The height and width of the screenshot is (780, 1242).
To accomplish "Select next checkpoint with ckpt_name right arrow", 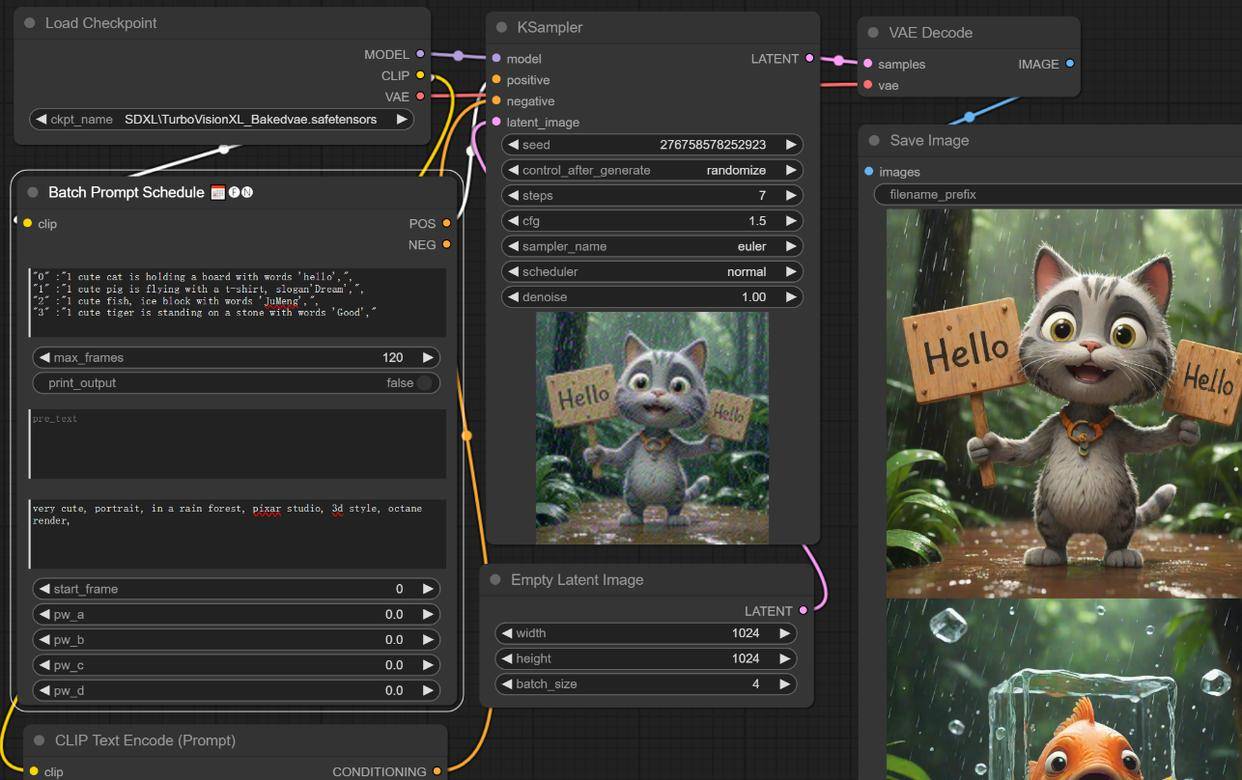I will [401, 119].
